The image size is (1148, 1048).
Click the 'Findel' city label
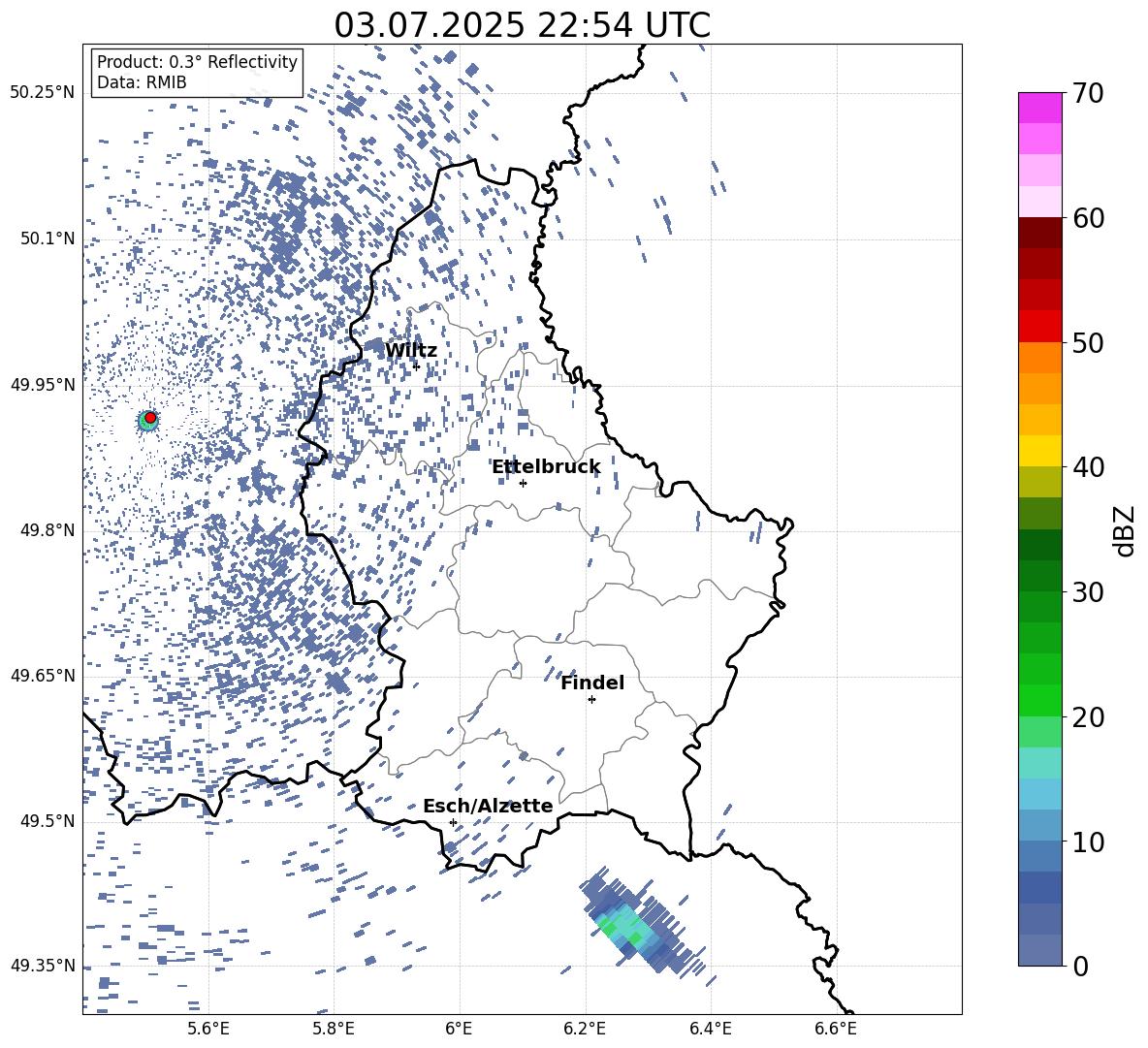point(592,683)
